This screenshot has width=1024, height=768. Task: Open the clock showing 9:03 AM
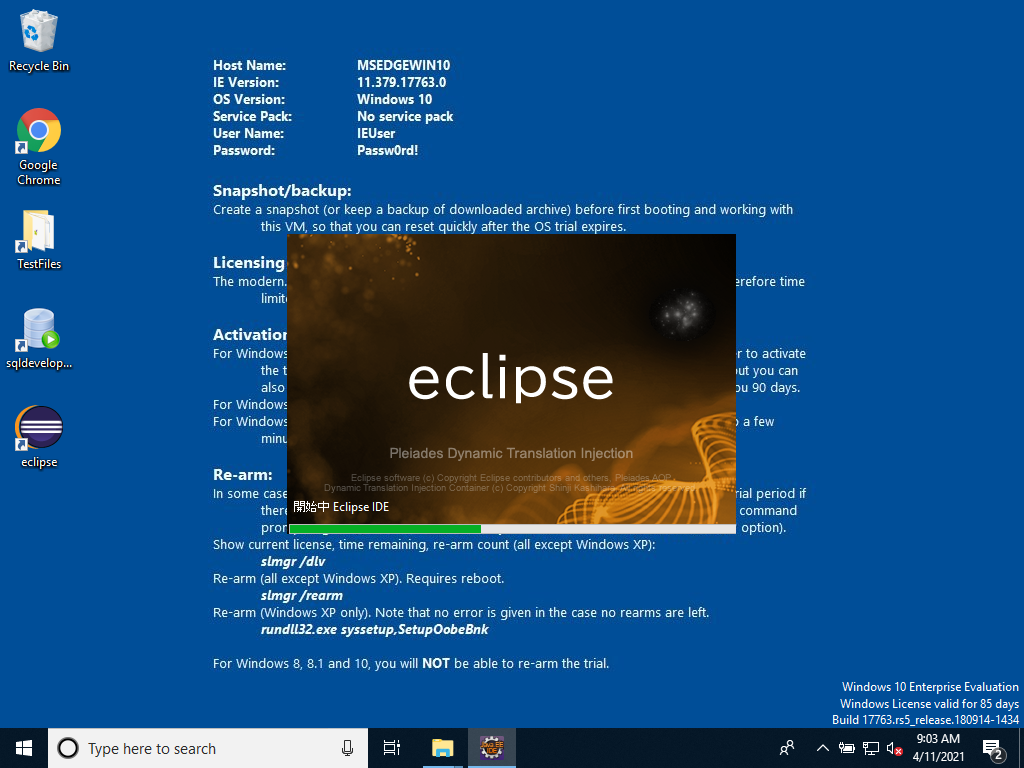tap(938, 748)
